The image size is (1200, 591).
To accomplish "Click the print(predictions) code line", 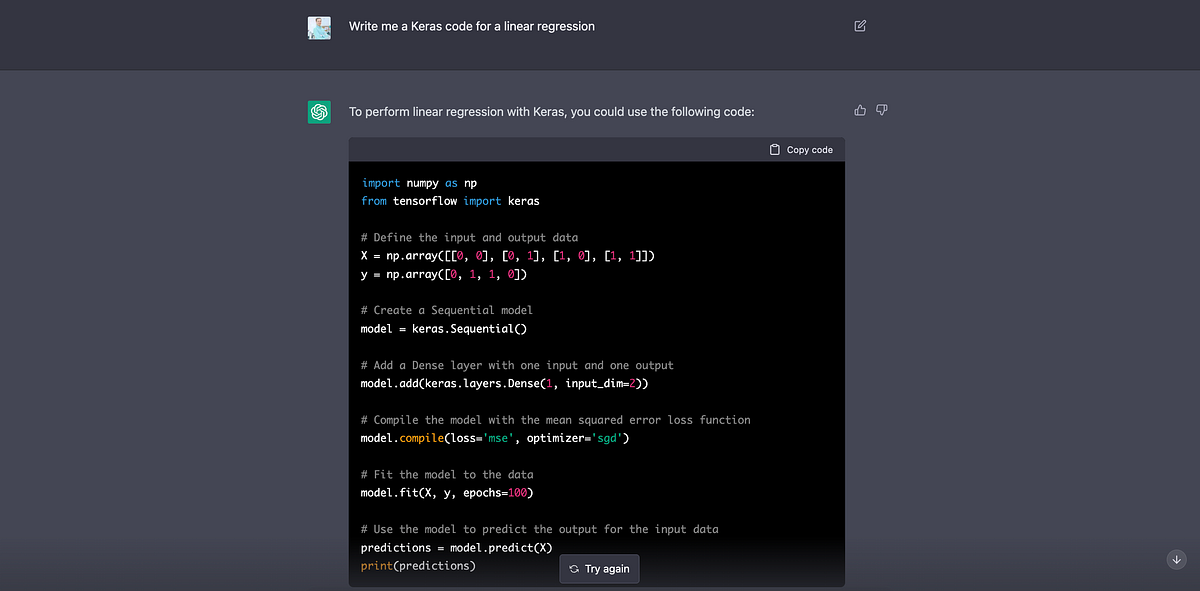I will point(418,565).
